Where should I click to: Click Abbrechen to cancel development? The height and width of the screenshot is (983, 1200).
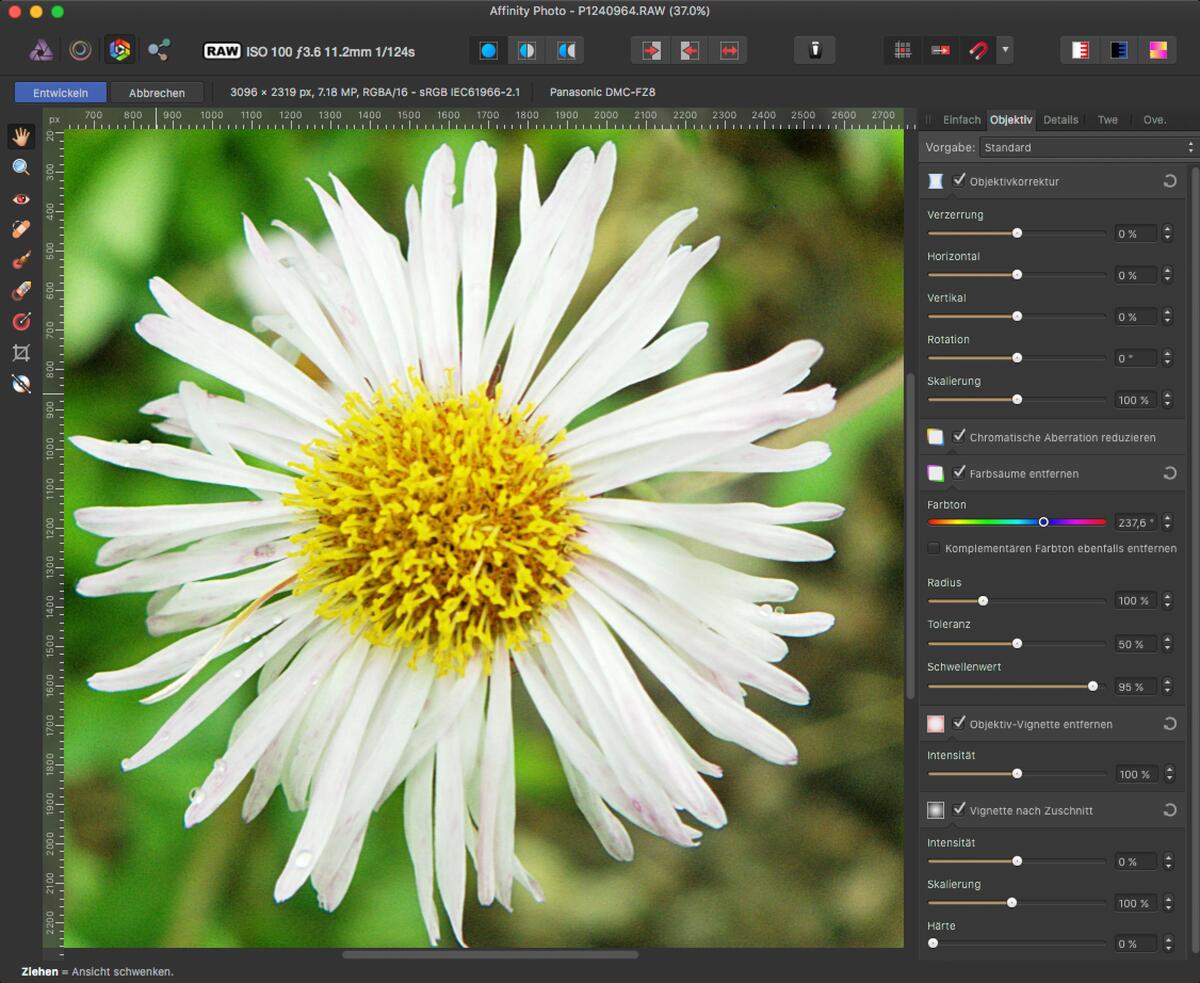pos(156,92)
